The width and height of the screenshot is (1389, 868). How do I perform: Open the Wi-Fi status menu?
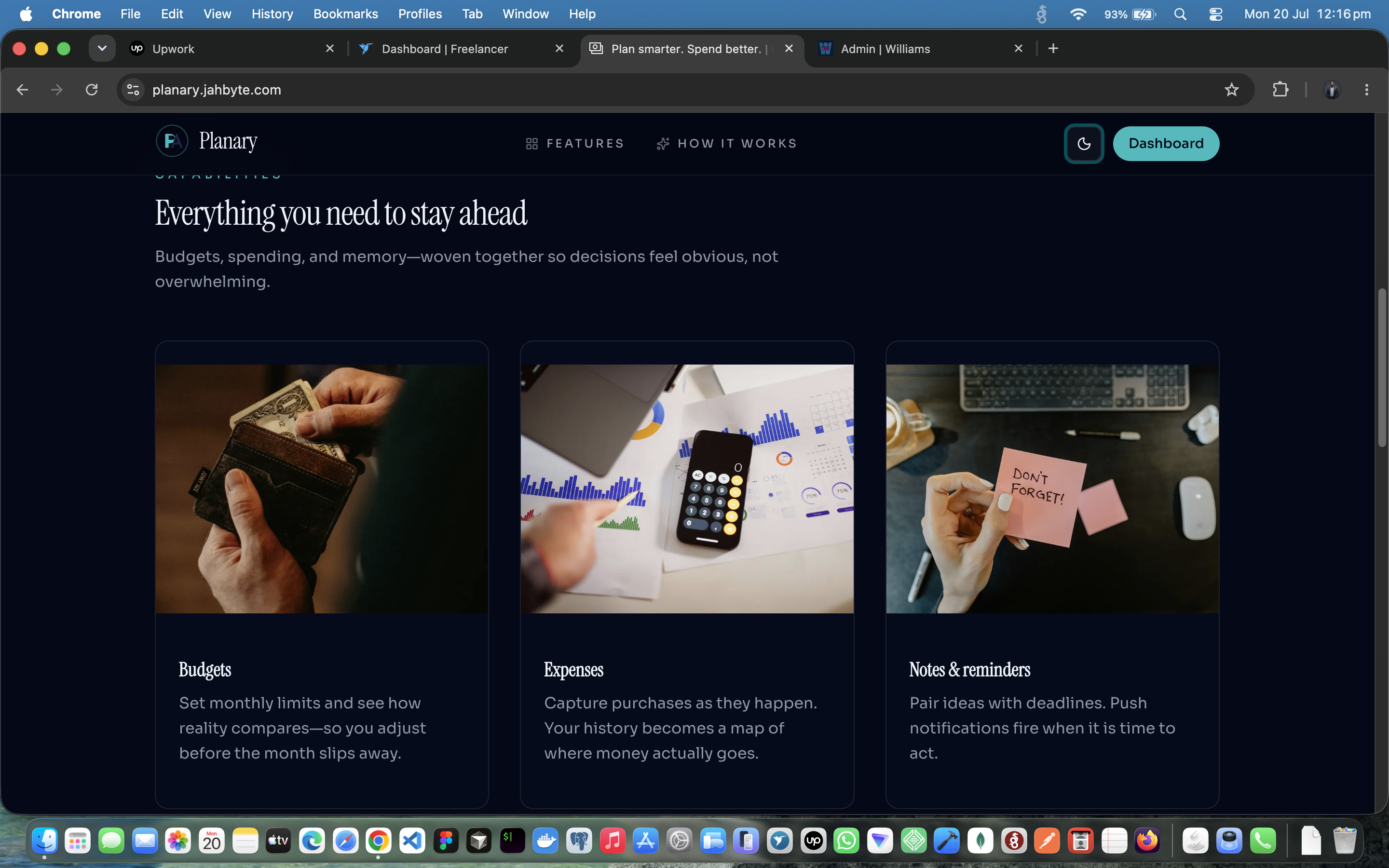tap(1078, 14)
